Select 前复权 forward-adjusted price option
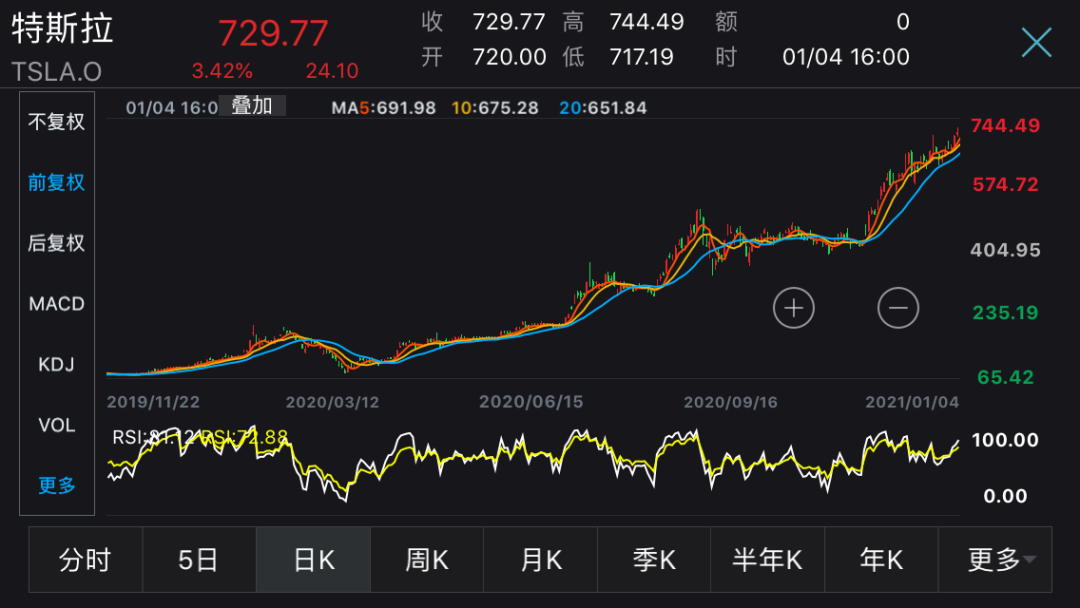Screen dimensions: 1080x608 57,183
